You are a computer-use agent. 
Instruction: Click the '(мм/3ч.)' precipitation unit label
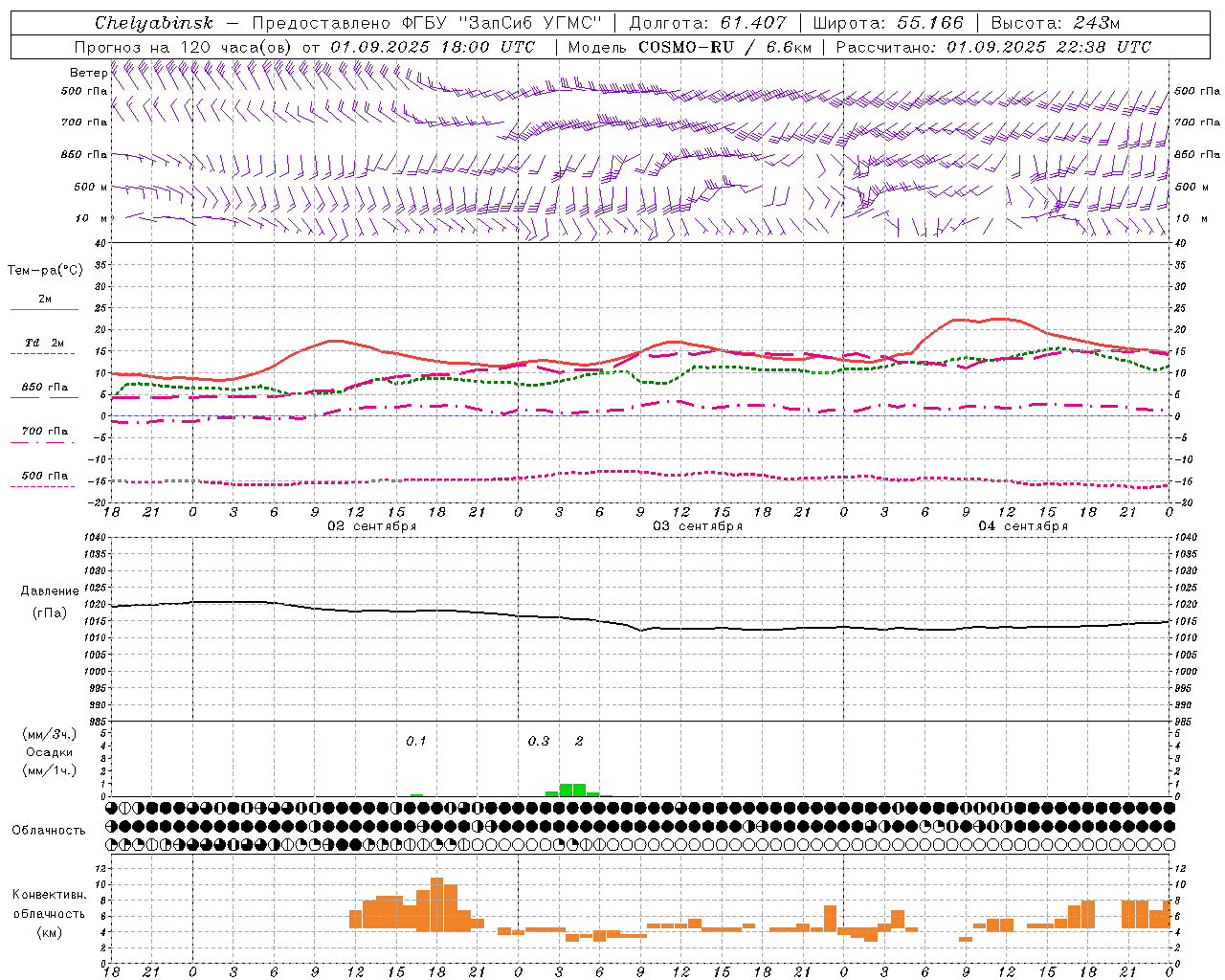49,734
